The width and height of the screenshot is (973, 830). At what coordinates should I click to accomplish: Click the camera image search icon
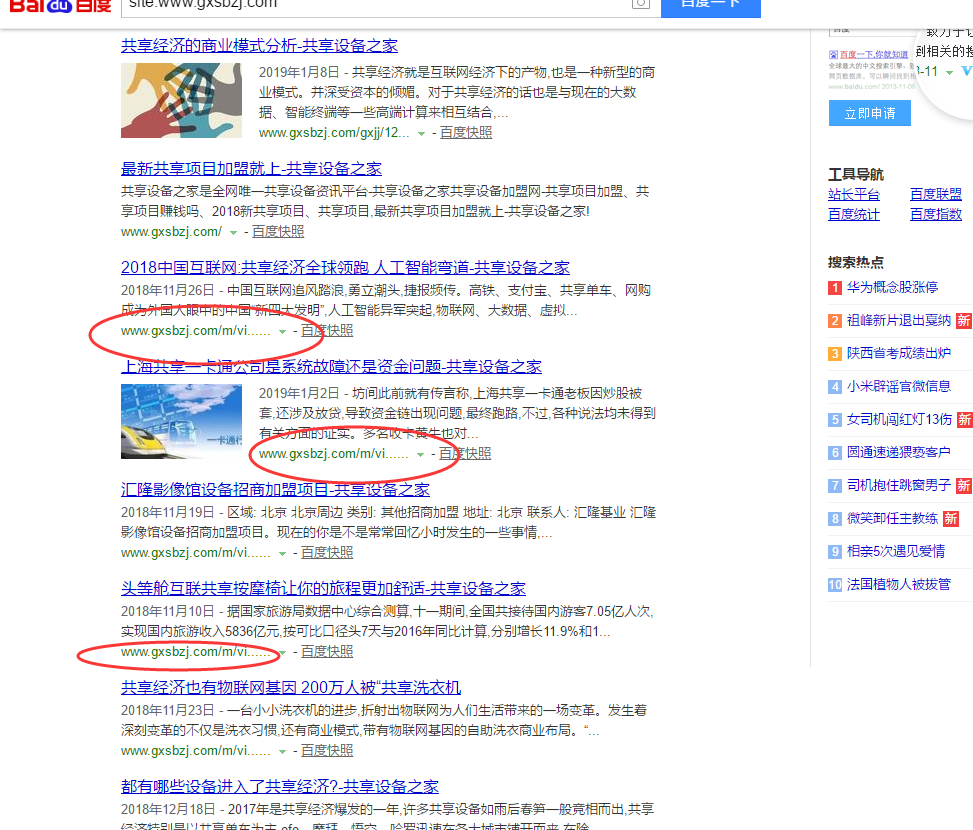pos(640,4)
